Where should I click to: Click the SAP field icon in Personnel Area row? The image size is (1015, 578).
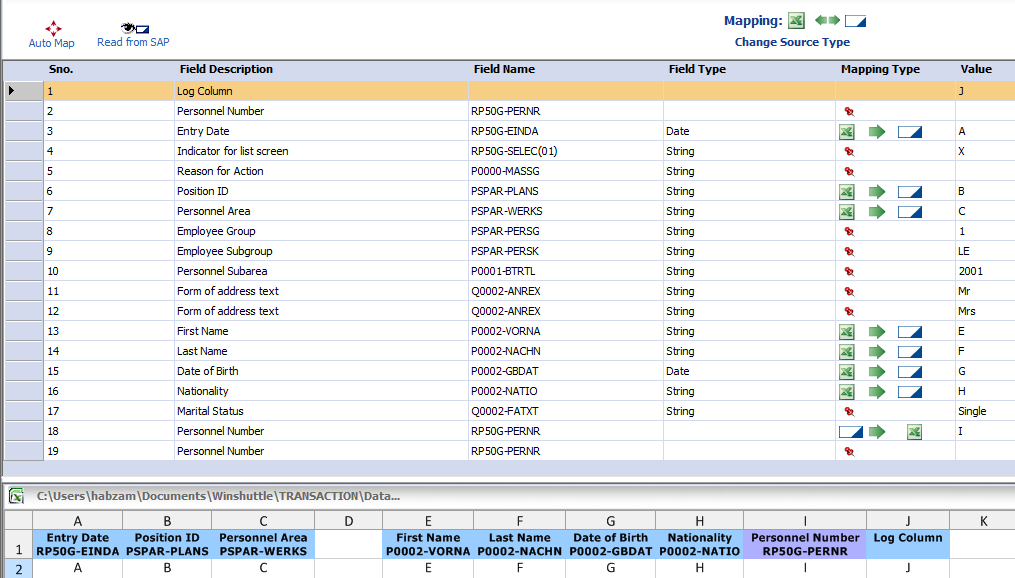(909, 211)
